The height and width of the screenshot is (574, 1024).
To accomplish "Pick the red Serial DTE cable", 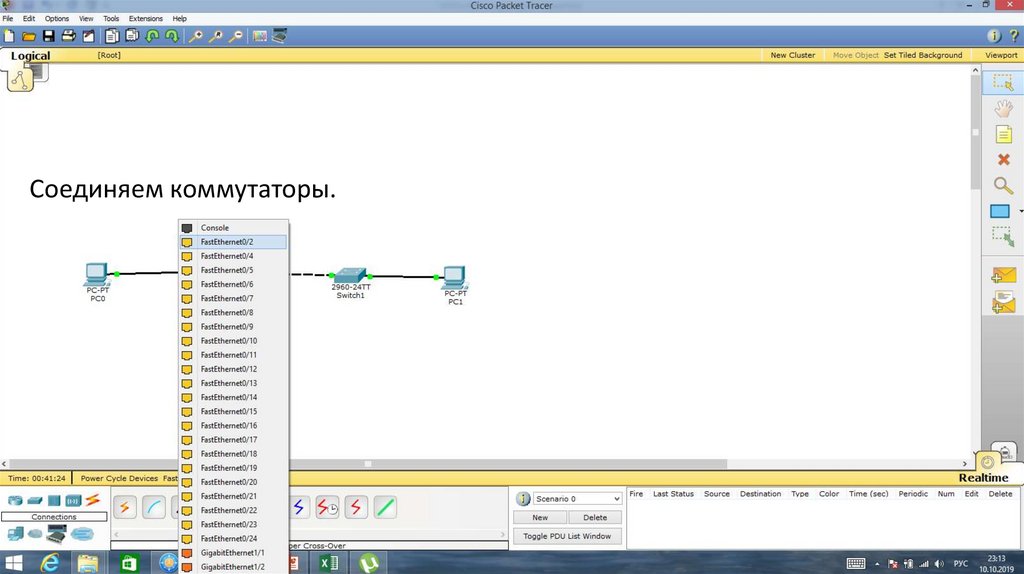I will point(356,507).
